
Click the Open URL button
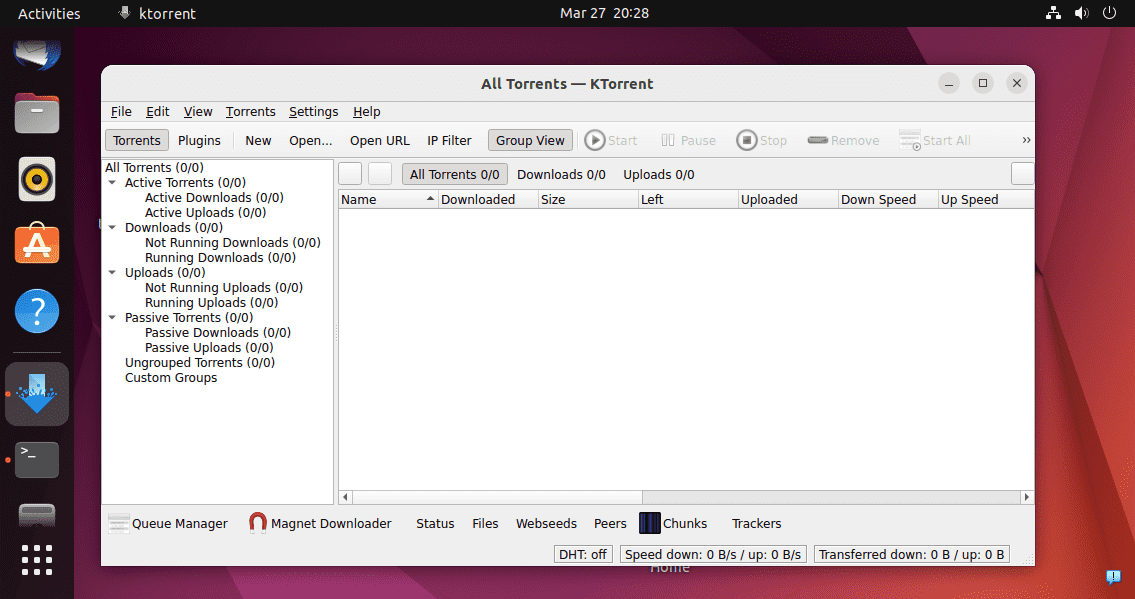coord(379,140)
